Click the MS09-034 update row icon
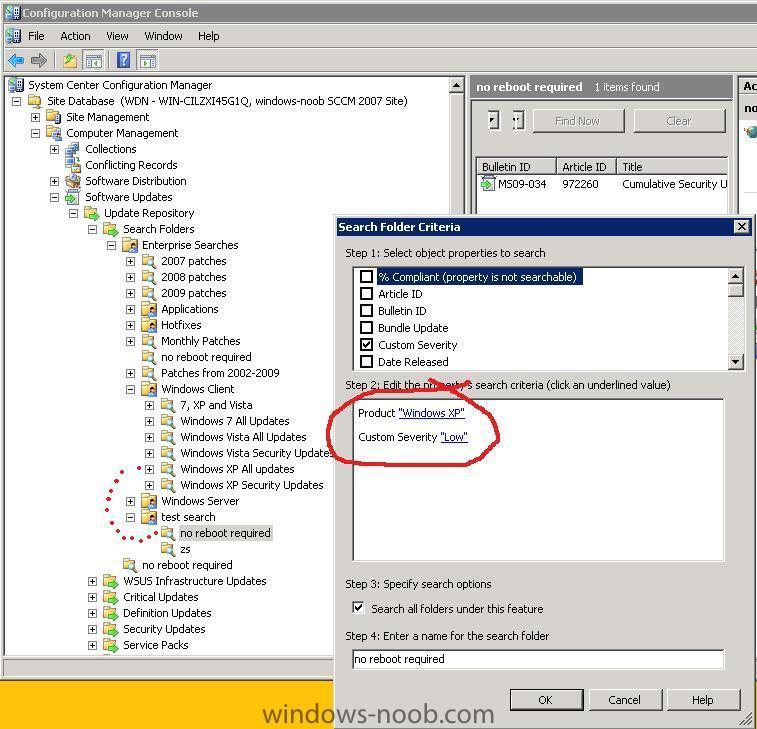 coord(488,184)
